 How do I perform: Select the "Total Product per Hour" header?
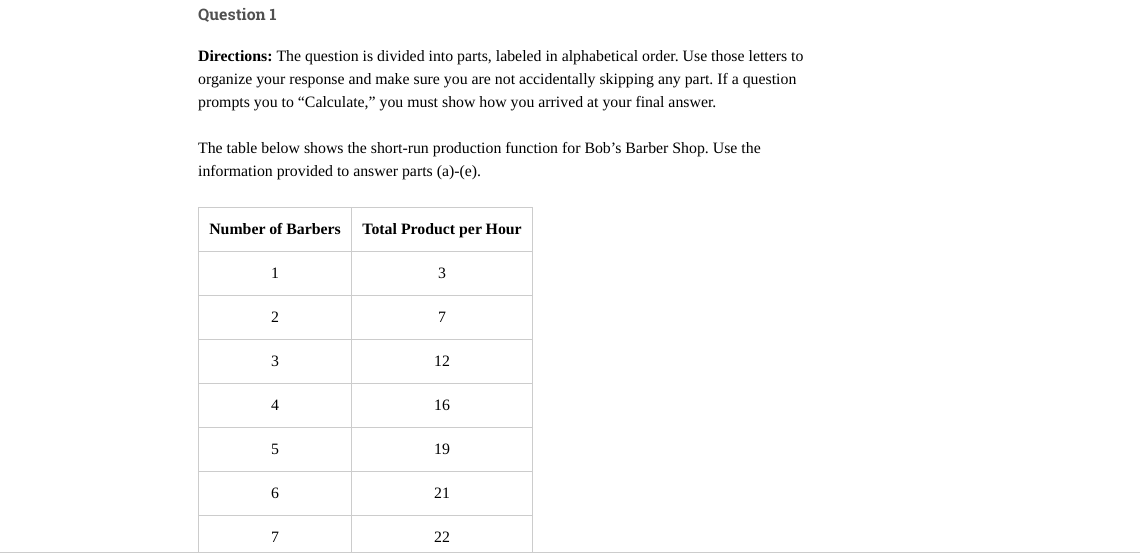(441, 229)
